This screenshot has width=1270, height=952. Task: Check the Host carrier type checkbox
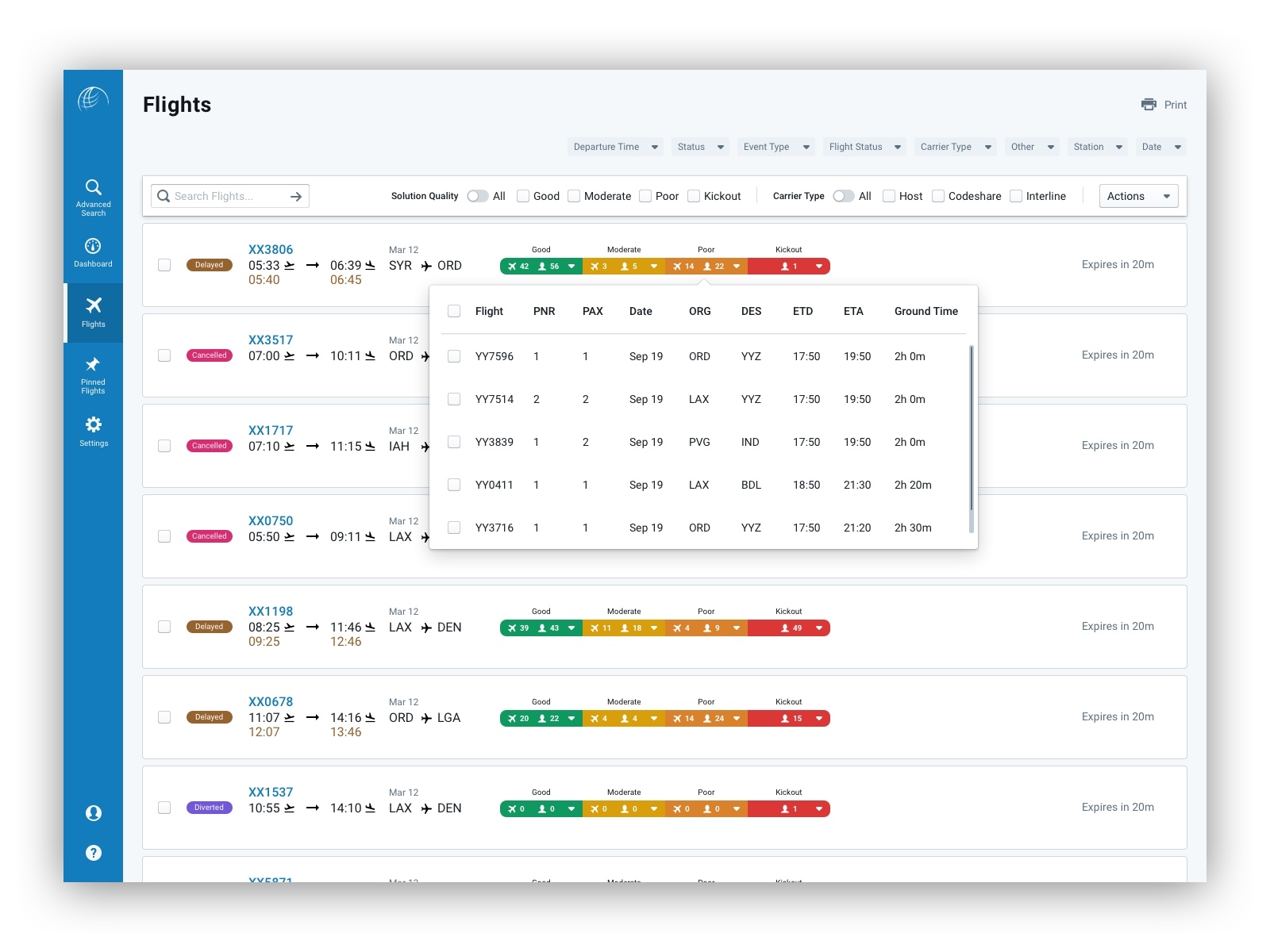[889, 196]
